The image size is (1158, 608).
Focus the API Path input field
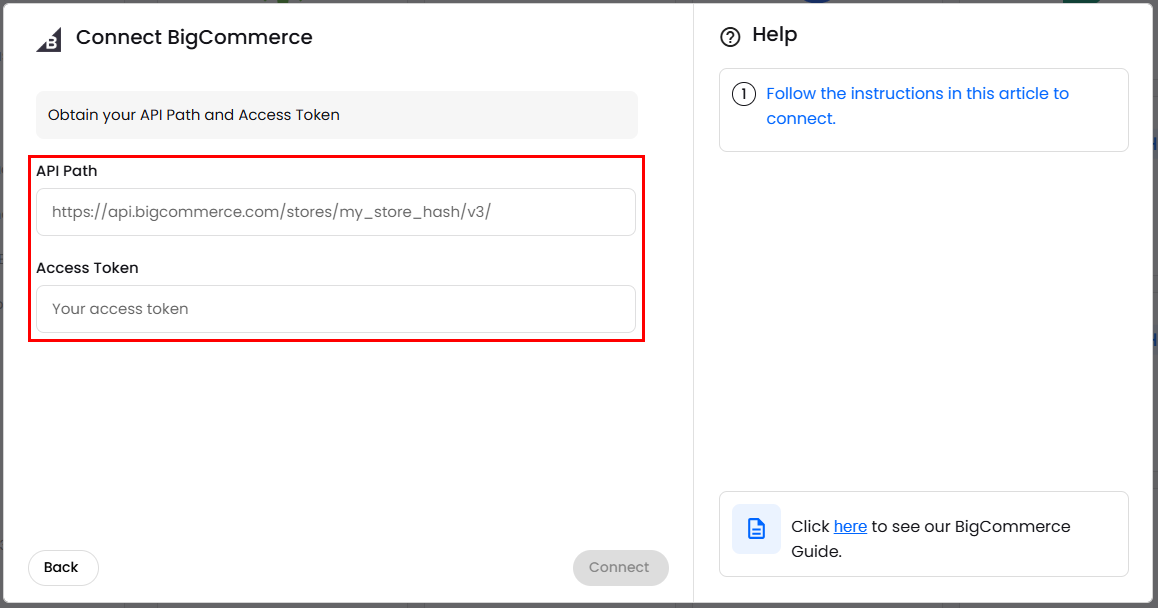coord(335,212)
